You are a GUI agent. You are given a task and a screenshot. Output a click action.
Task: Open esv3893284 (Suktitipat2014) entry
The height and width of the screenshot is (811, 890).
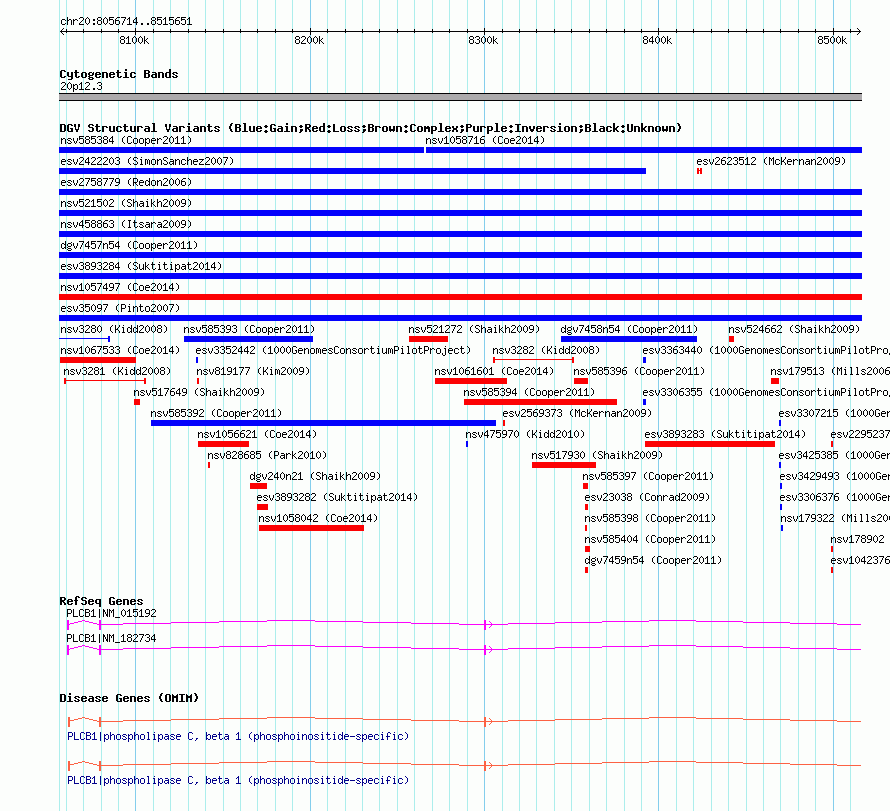[141, 266]
